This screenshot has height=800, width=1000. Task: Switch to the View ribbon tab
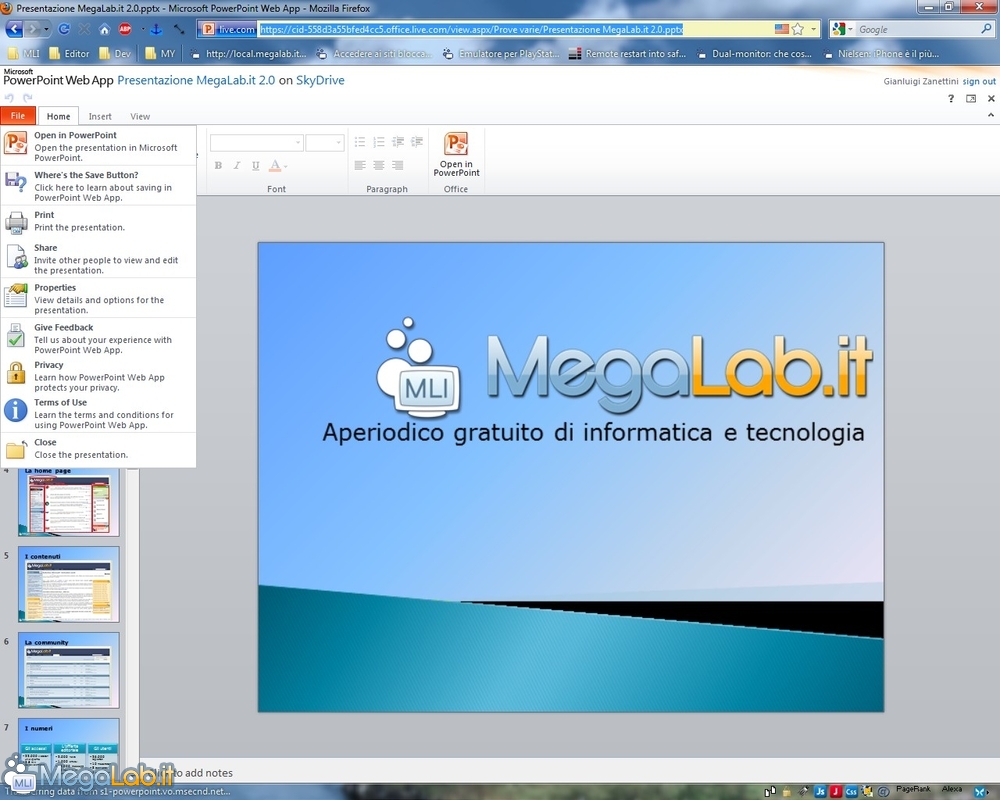pyautogui.click(x=140, y=116)
